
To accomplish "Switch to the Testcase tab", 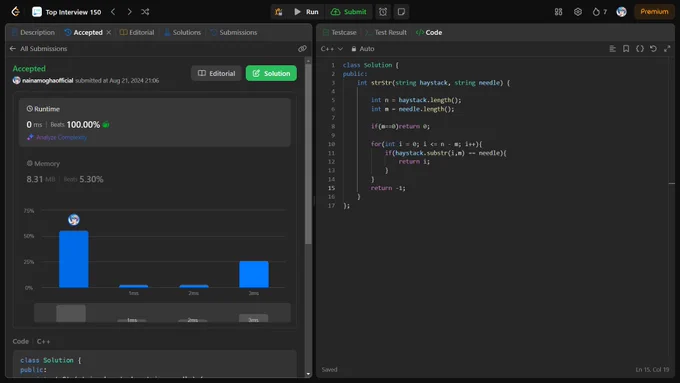I will [340, 33].
